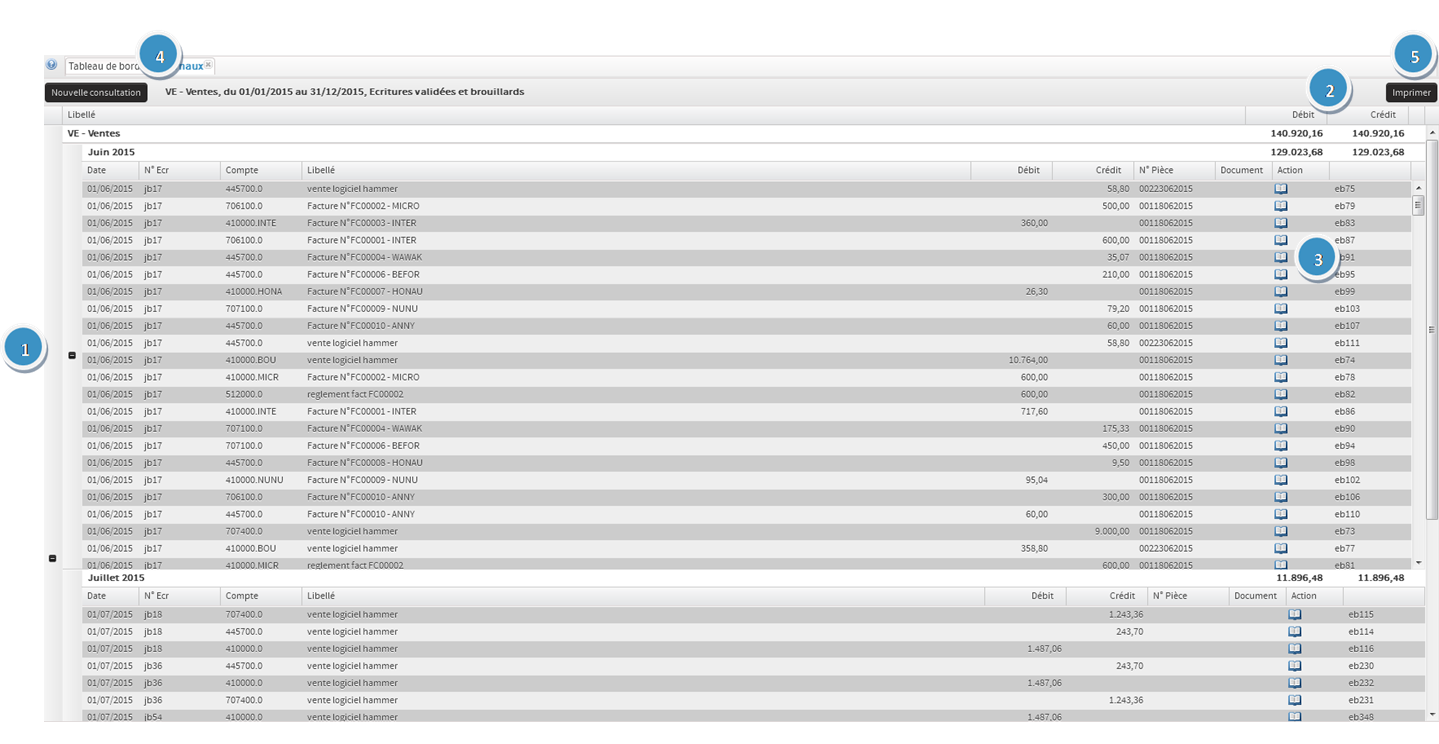Viewport: 1439px width, 744px height.
Task: Open the book icon on row eb74
Action: [x=1281, y=359]
